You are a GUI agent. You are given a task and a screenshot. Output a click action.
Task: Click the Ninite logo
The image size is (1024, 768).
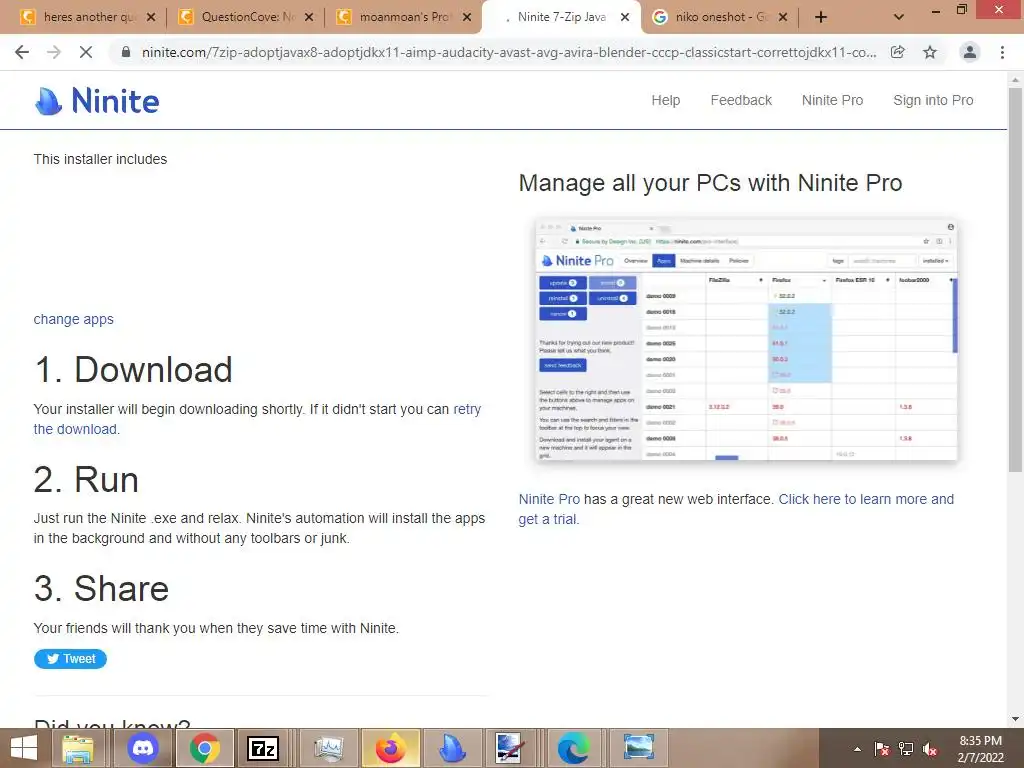pos(97,101)
